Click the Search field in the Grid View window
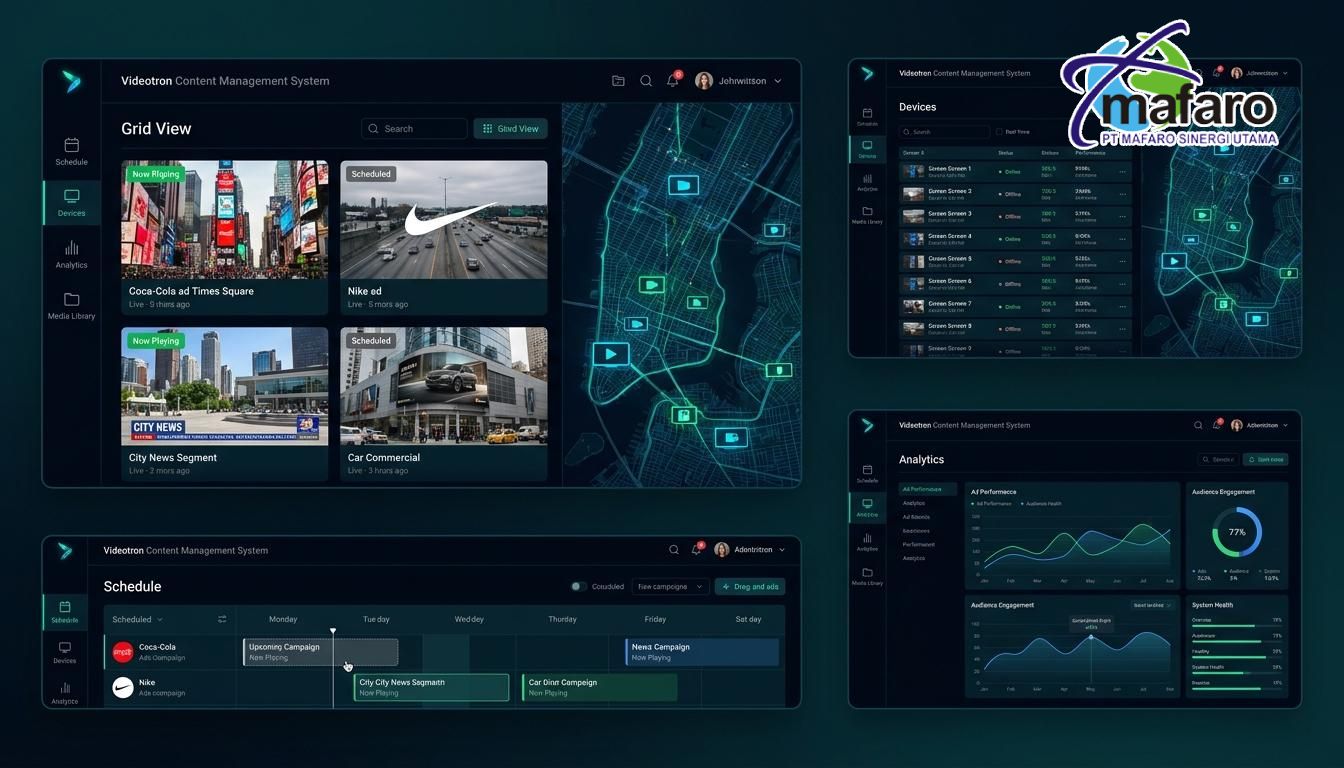 (414, 128)
